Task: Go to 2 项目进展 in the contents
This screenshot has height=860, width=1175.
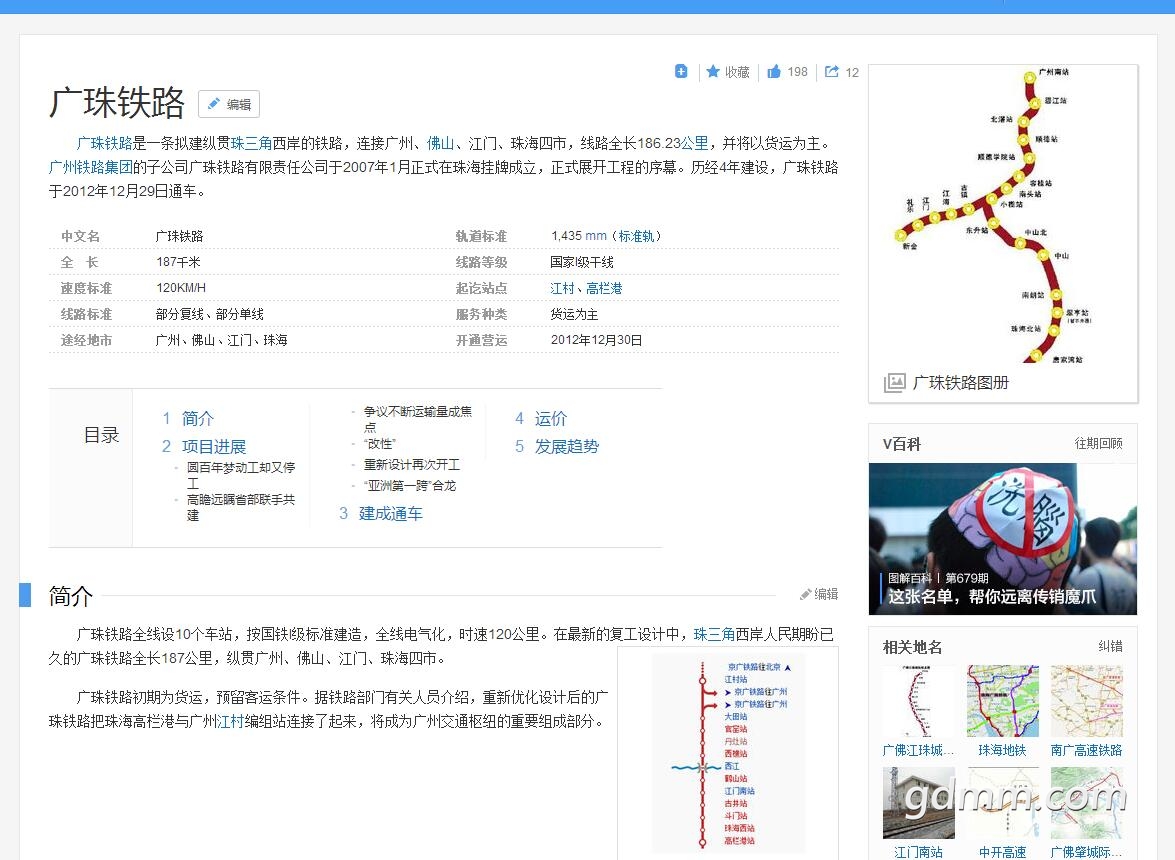Action: (x=204, y=446)
